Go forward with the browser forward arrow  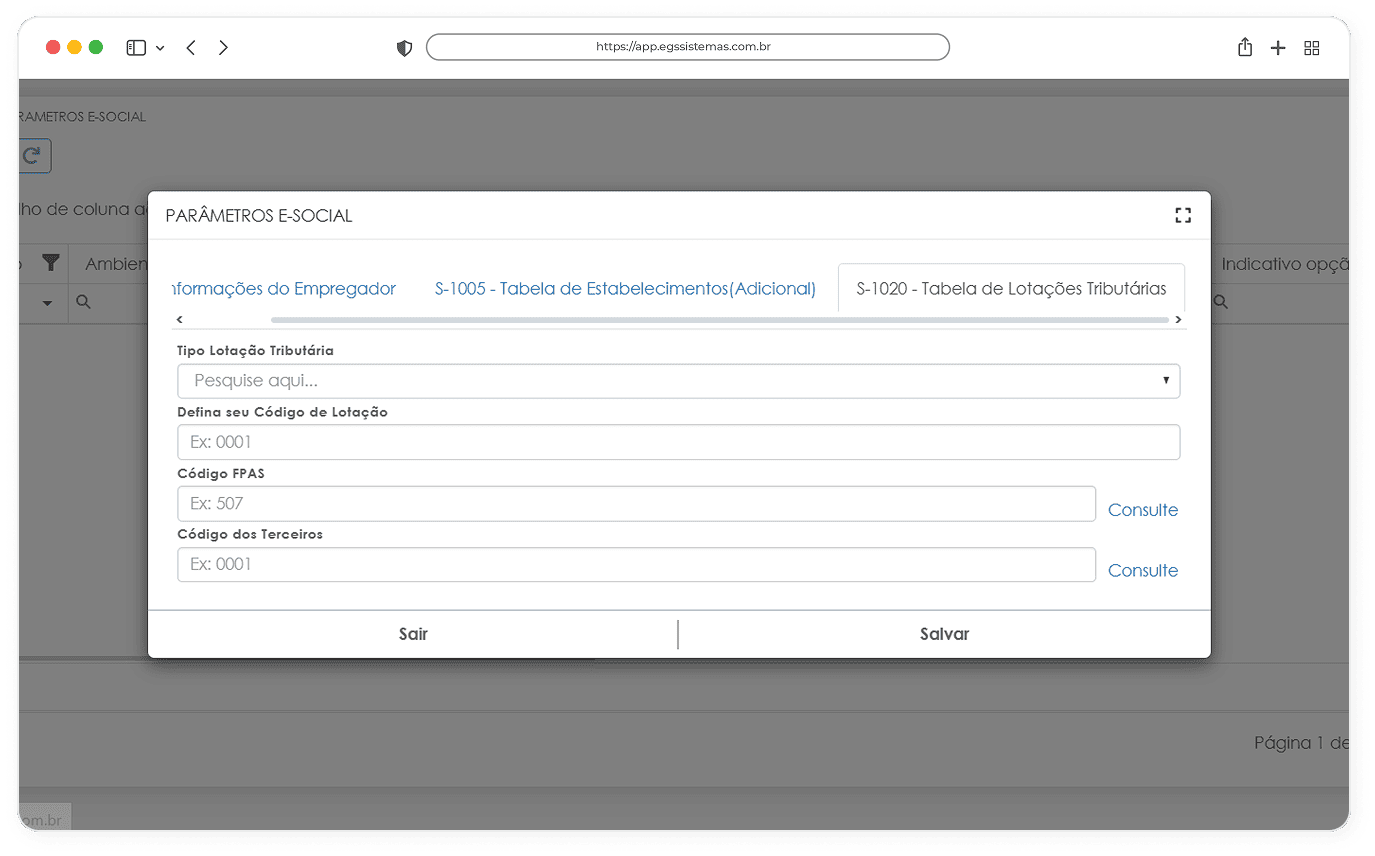click(223, 47)
